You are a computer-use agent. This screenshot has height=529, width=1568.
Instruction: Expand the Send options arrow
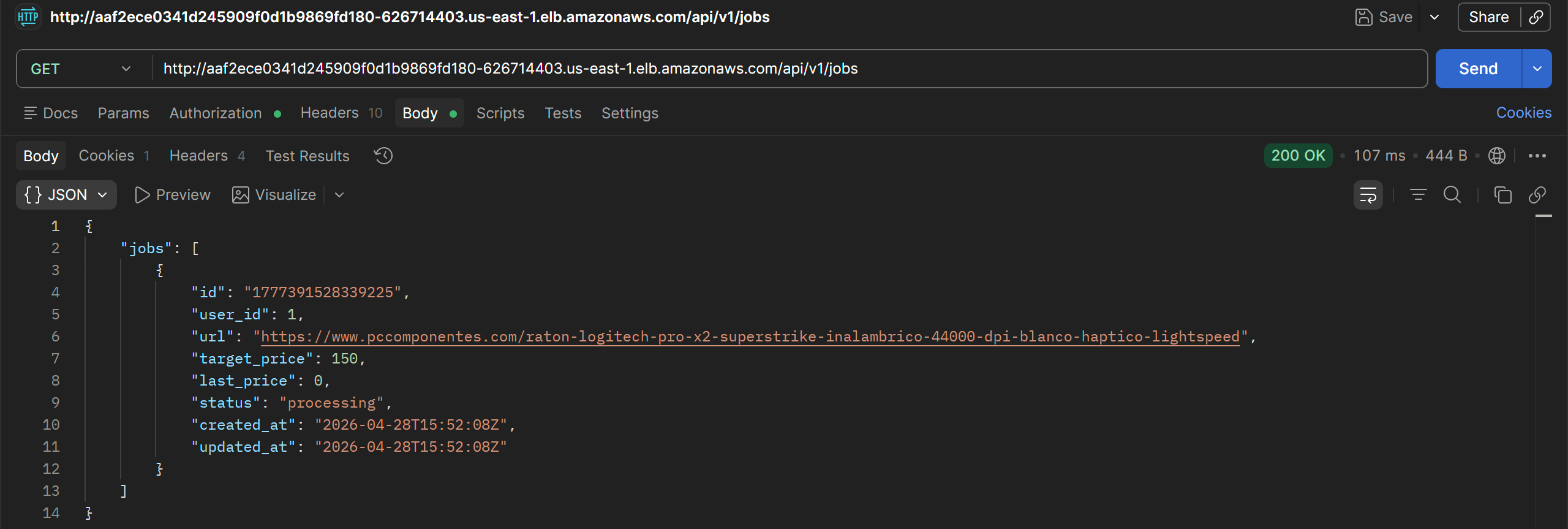(1537, 69)
